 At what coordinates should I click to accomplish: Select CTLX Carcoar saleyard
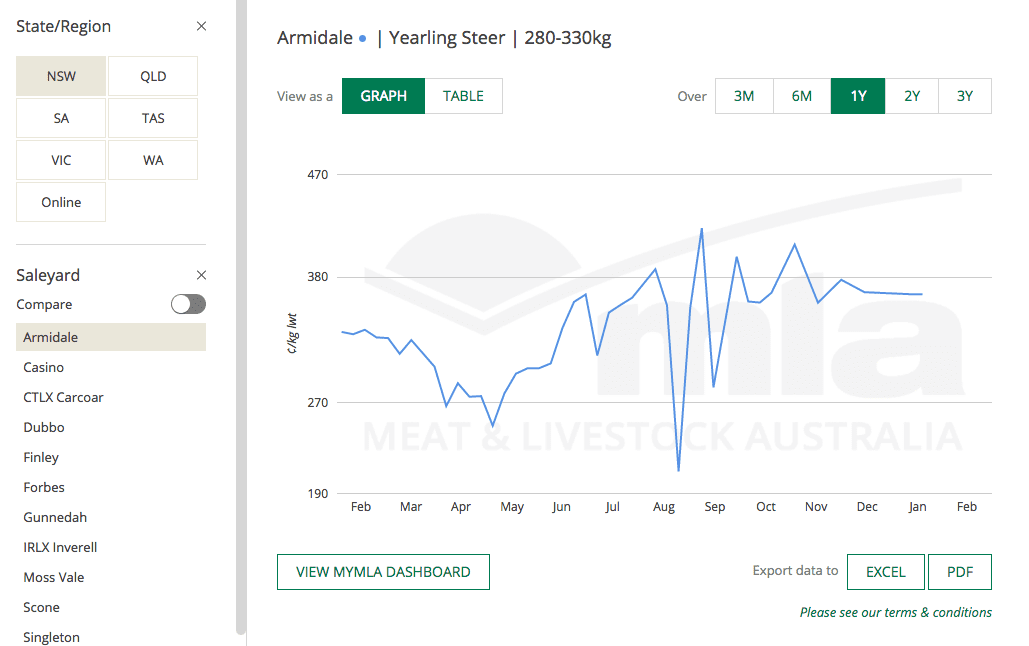point(63,397)
